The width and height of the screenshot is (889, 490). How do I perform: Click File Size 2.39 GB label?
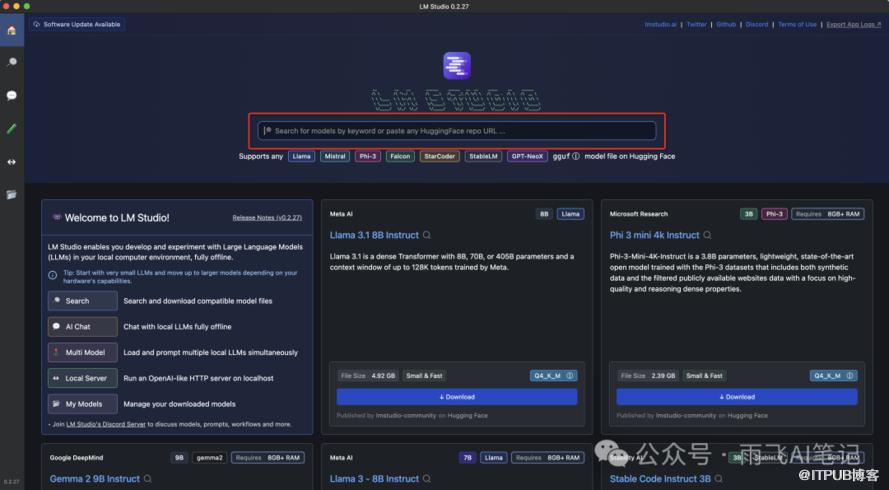[648, 375]
